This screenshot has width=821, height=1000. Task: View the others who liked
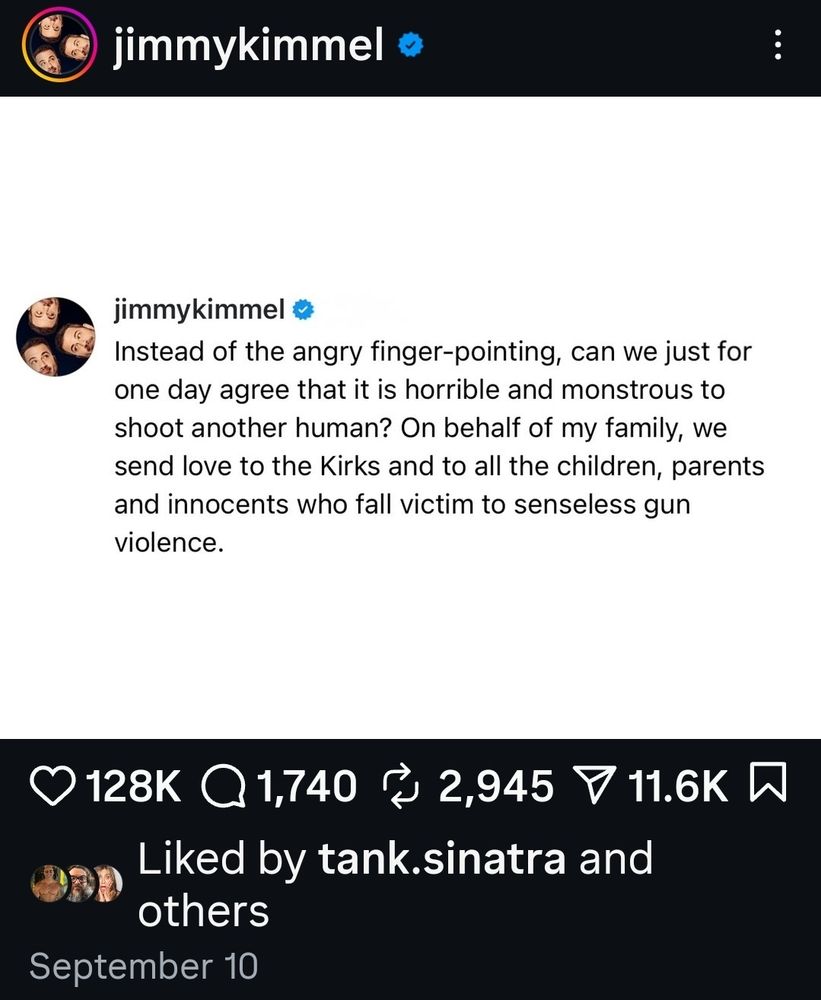click(203, 911)
